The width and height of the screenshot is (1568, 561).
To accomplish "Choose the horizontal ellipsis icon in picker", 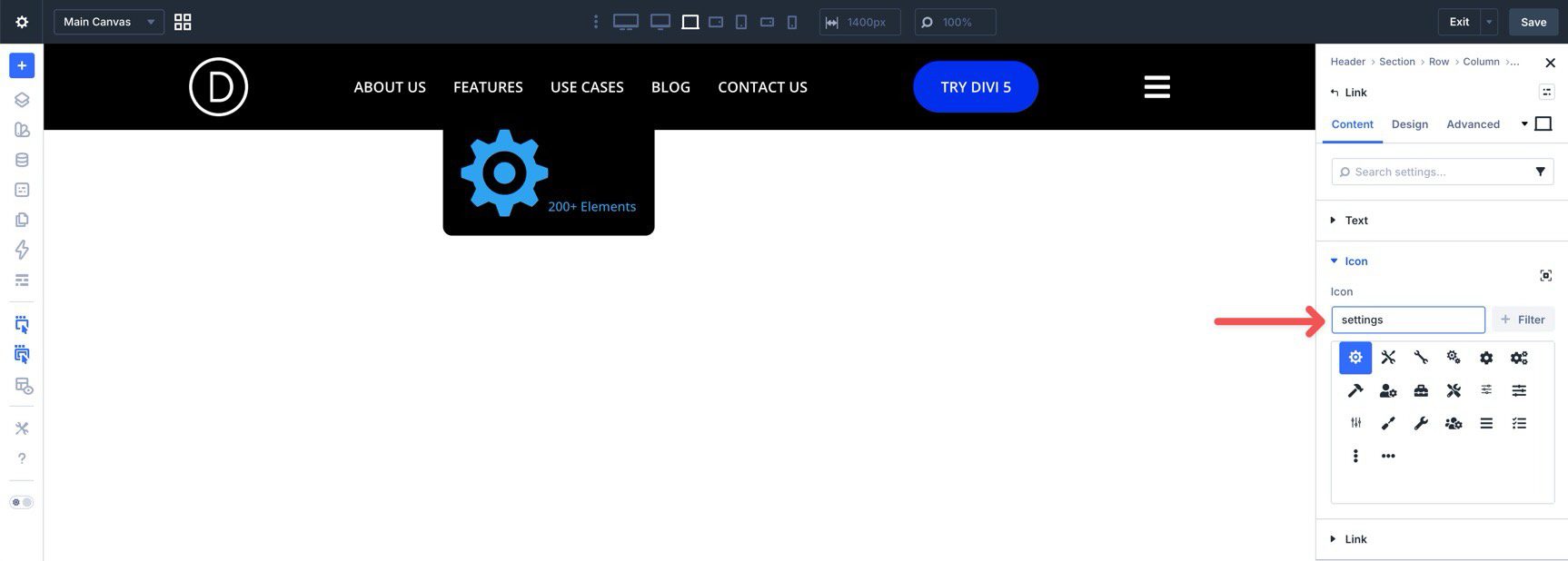I will pos(1388,456).
